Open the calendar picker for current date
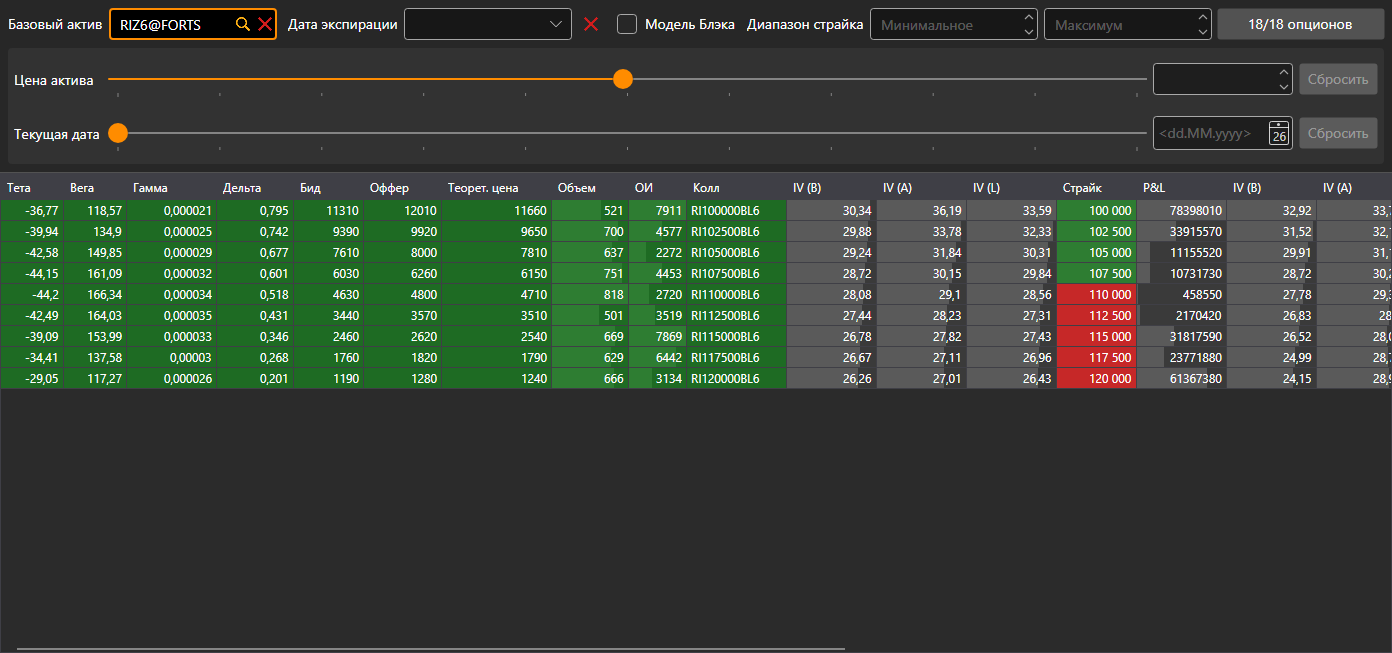Viewport: 1392px width, 653px height. click(x=1279, y=133)
